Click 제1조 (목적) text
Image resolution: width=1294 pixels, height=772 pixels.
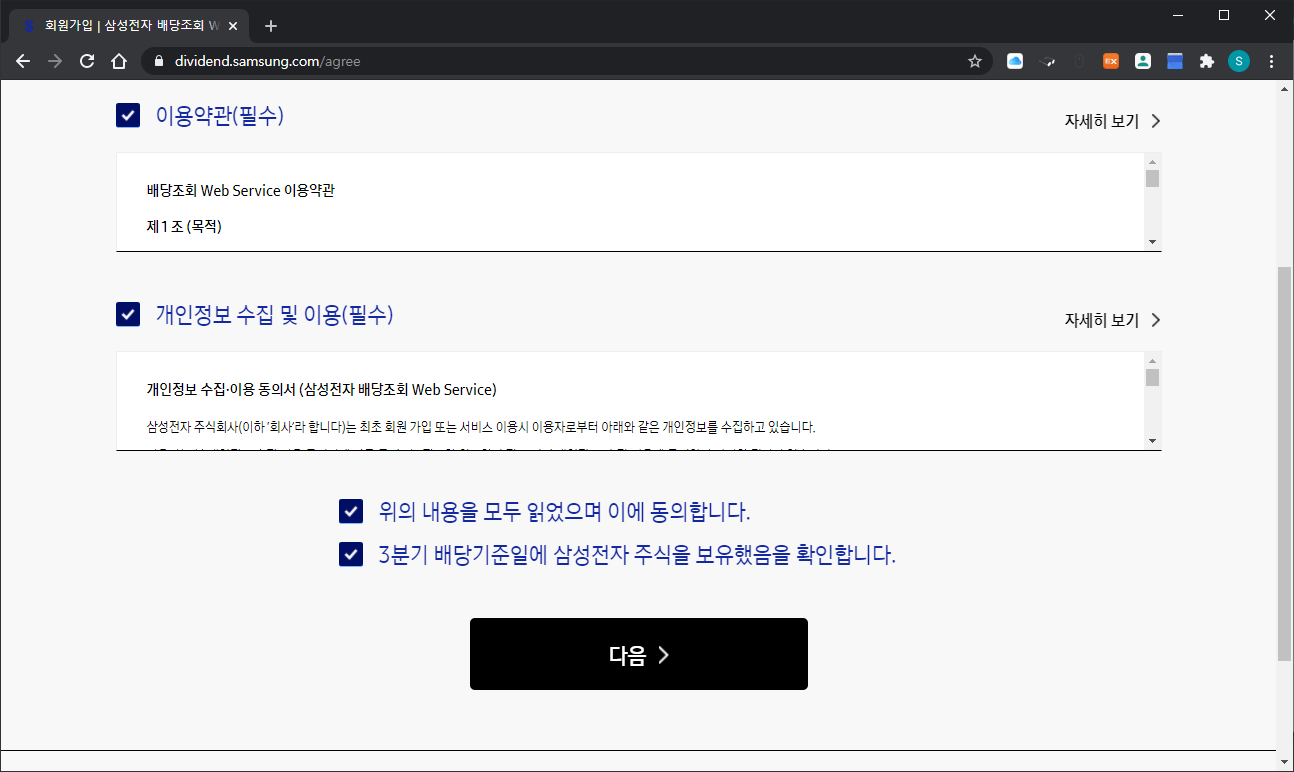coord(184,226)
